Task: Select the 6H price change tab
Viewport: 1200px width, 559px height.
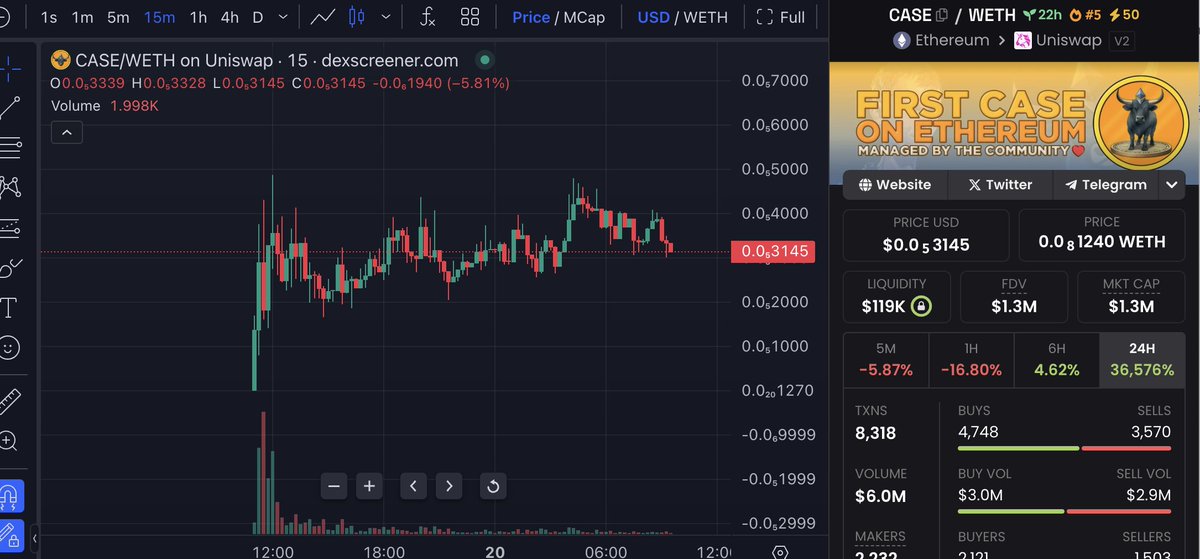Action: coord(1056,360)
